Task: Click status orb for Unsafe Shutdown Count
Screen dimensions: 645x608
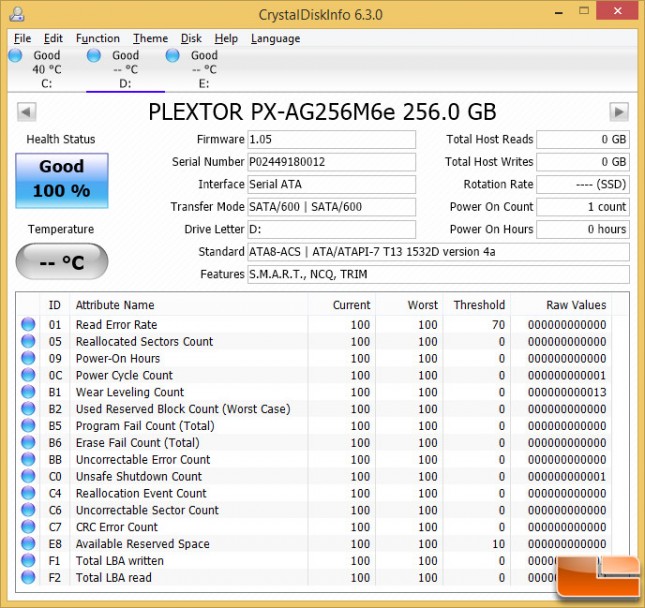Action: 28,476
